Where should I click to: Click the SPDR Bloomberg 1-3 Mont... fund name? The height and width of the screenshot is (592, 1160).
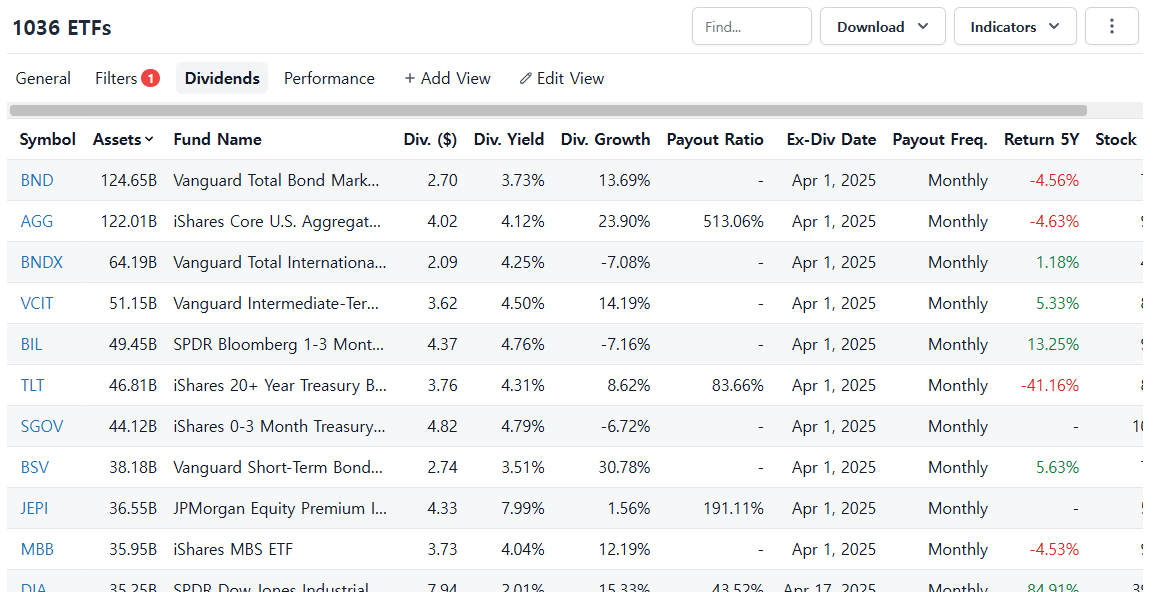278,345
